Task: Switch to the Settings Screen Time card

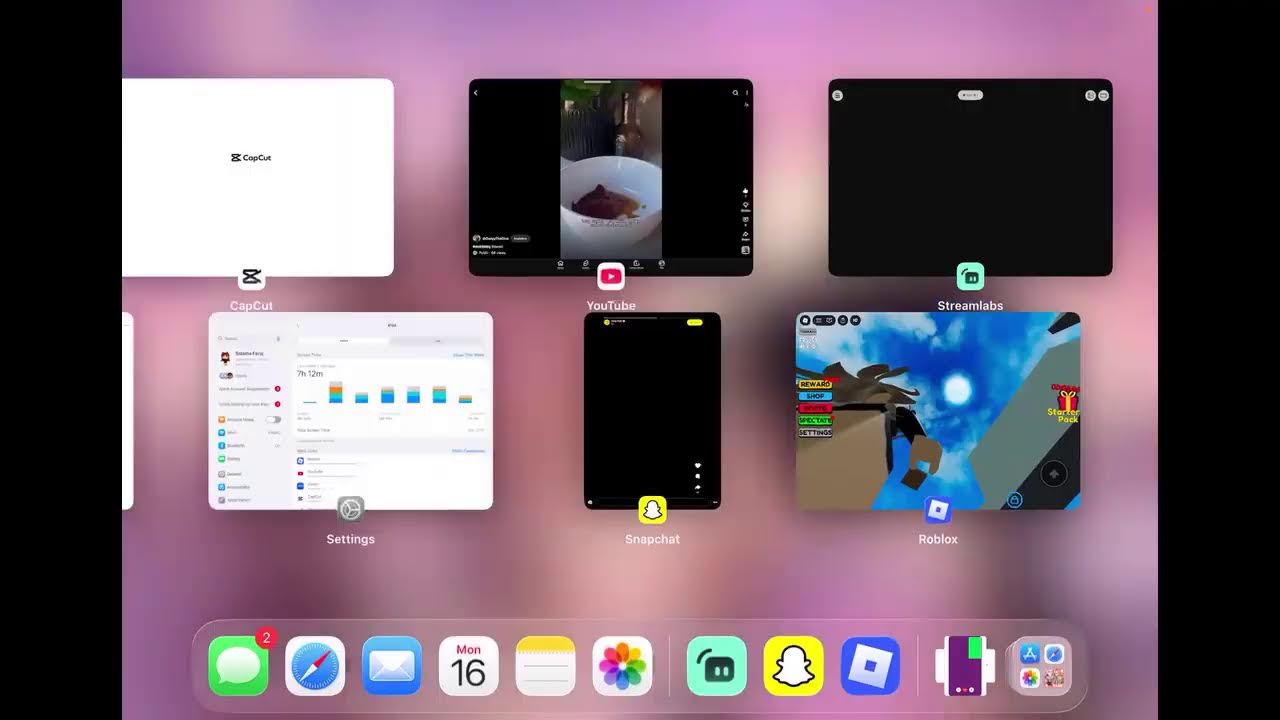Action: pos(350,411)
